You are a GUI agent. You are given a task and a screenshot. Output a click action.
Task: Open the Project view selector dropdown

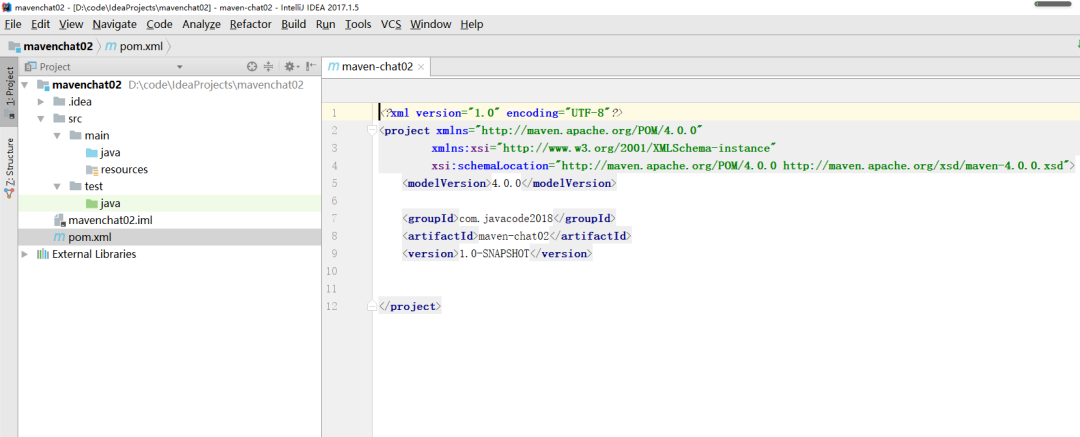pos(179,67)
